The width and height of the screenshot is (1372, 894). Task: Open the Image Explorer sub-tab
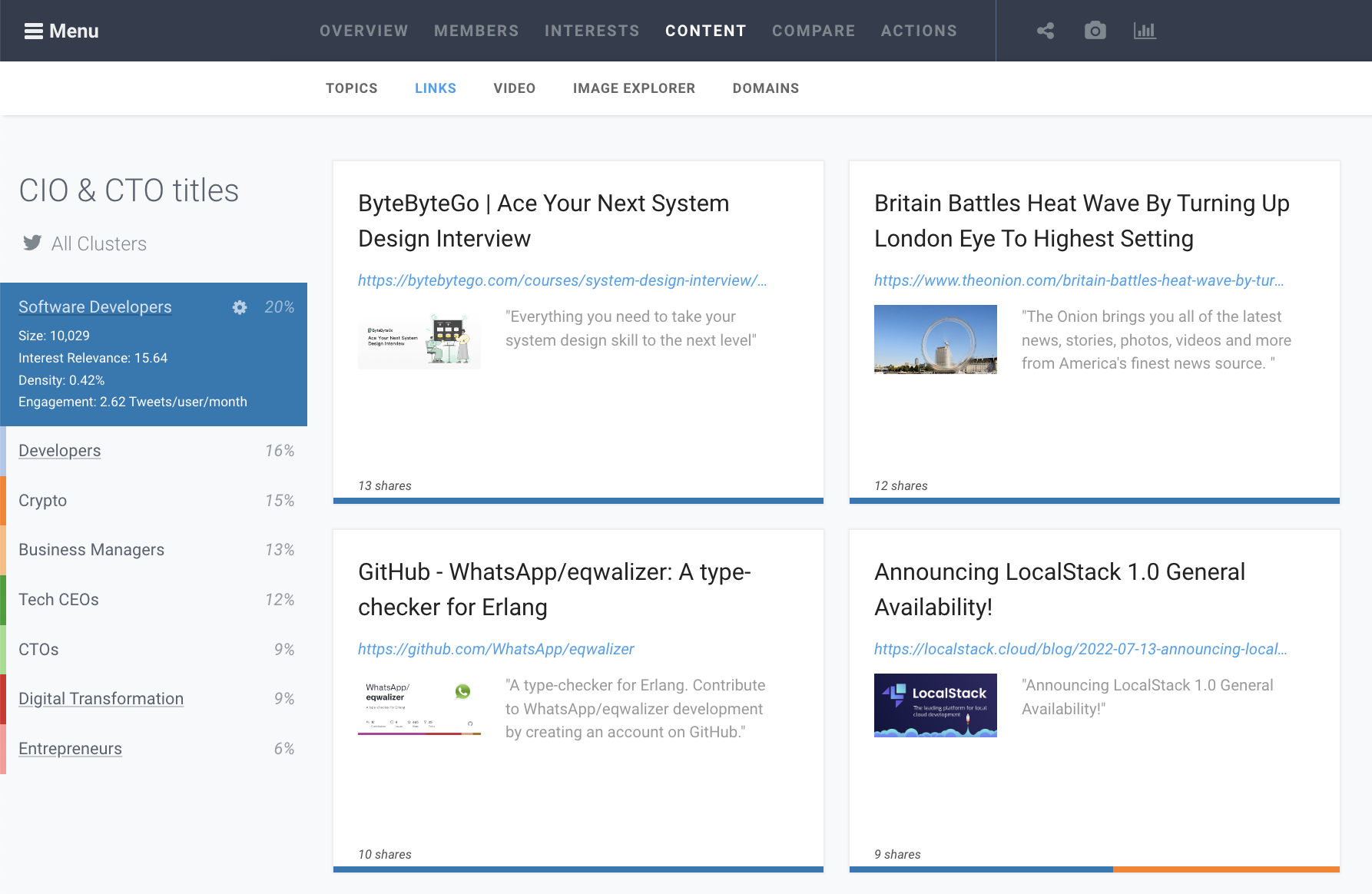pos(634,88)
